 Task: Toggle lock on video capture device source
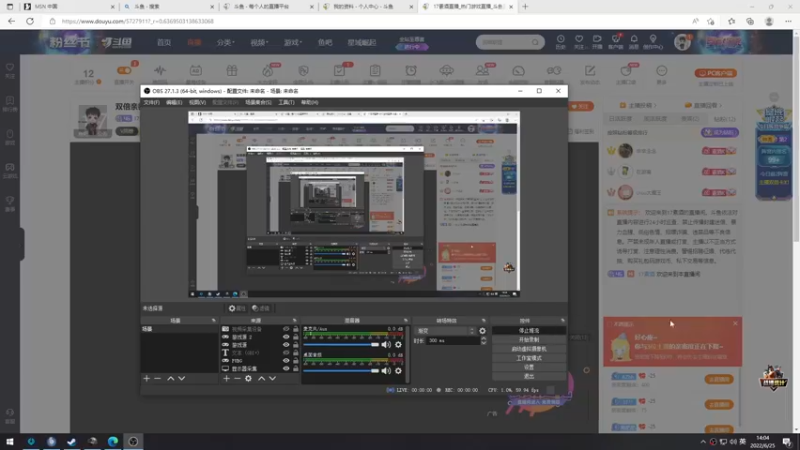(295, 329)
